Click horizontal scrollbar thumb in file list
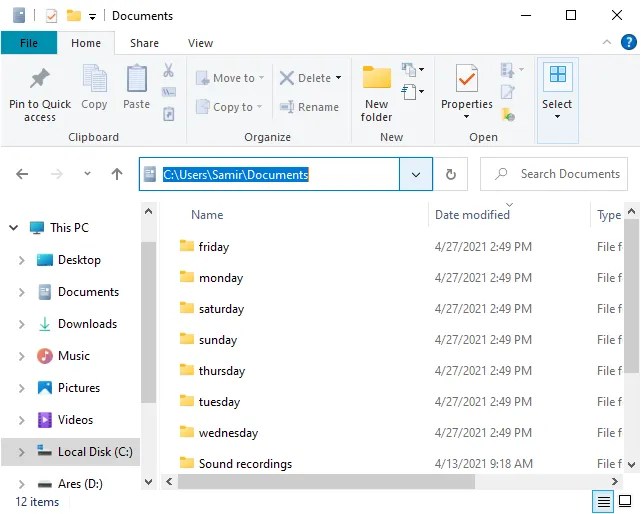Viewport: 641px width, 514px height. click(326, 481)
